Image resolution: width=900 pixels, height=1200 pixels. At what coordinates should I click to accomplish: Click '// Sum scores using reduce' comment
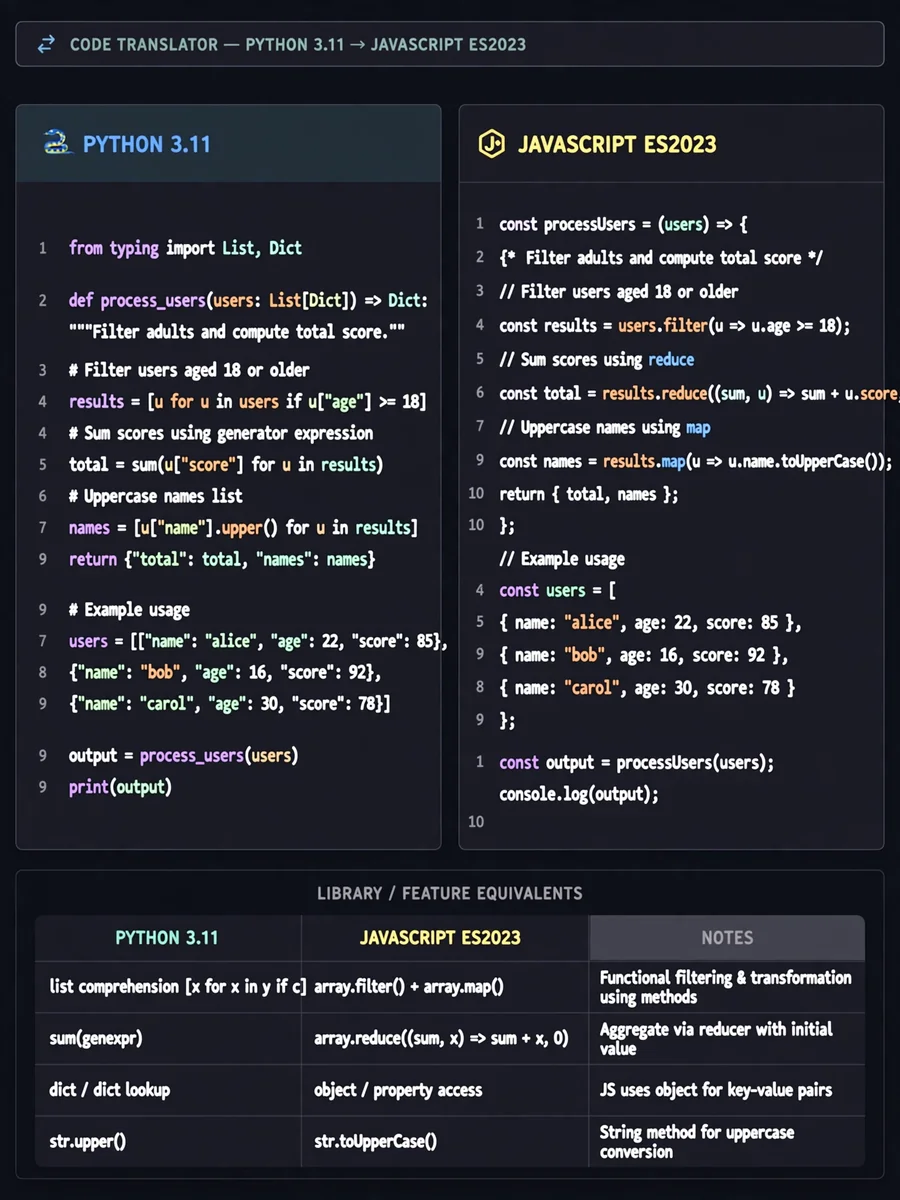tap(597, 360)
